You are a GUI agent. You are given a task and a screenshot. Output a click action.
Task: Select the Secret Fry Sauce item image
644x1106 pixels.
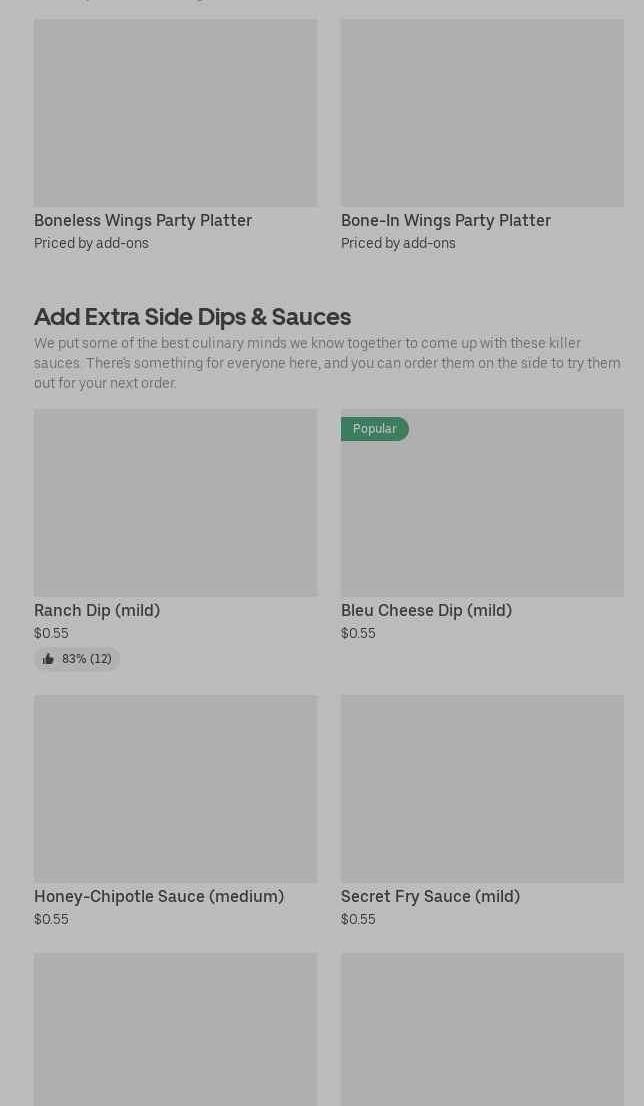point(482,789)
